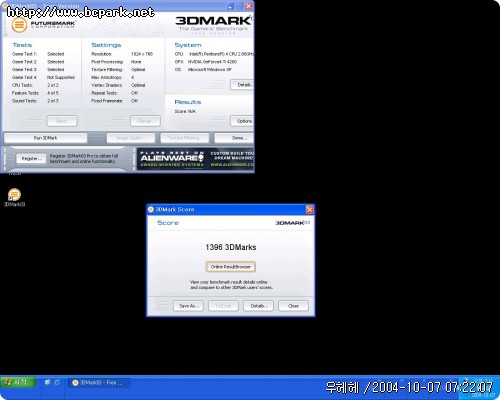
Task: Open the Demo button in main window
Action: (x=234, y=138)
